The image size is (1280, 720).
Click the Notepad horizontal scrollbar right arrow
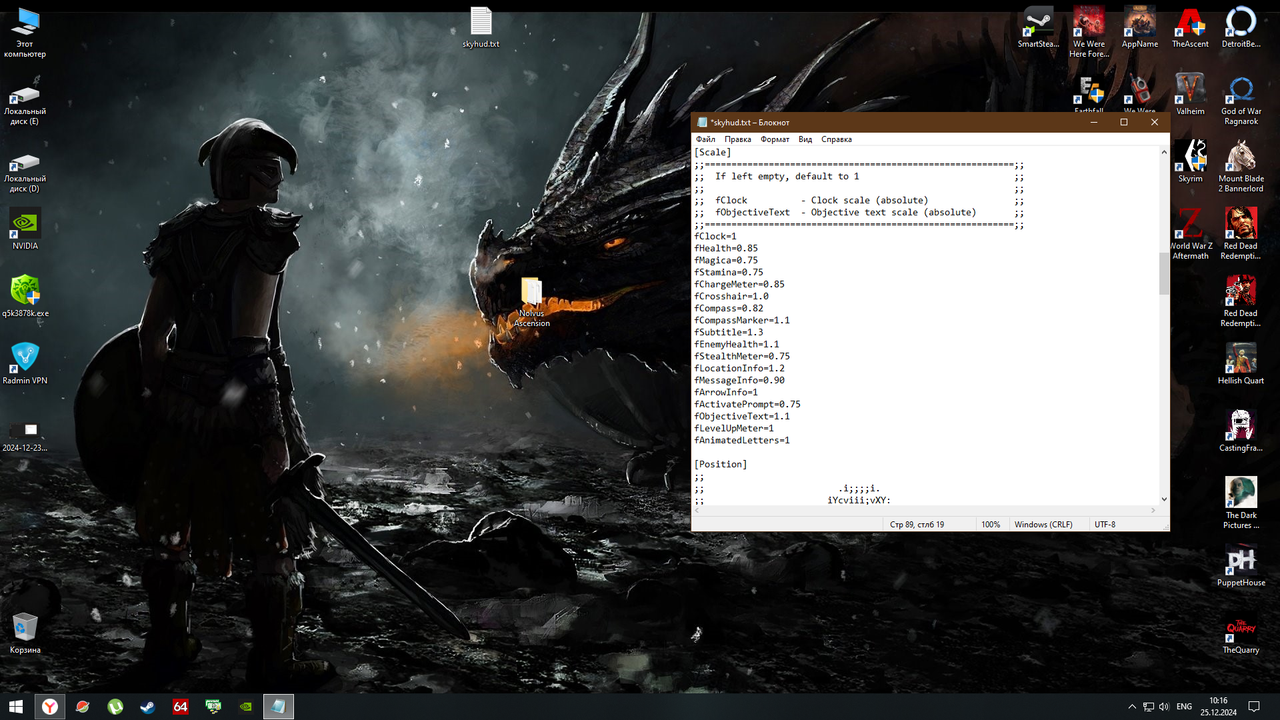1153,511
